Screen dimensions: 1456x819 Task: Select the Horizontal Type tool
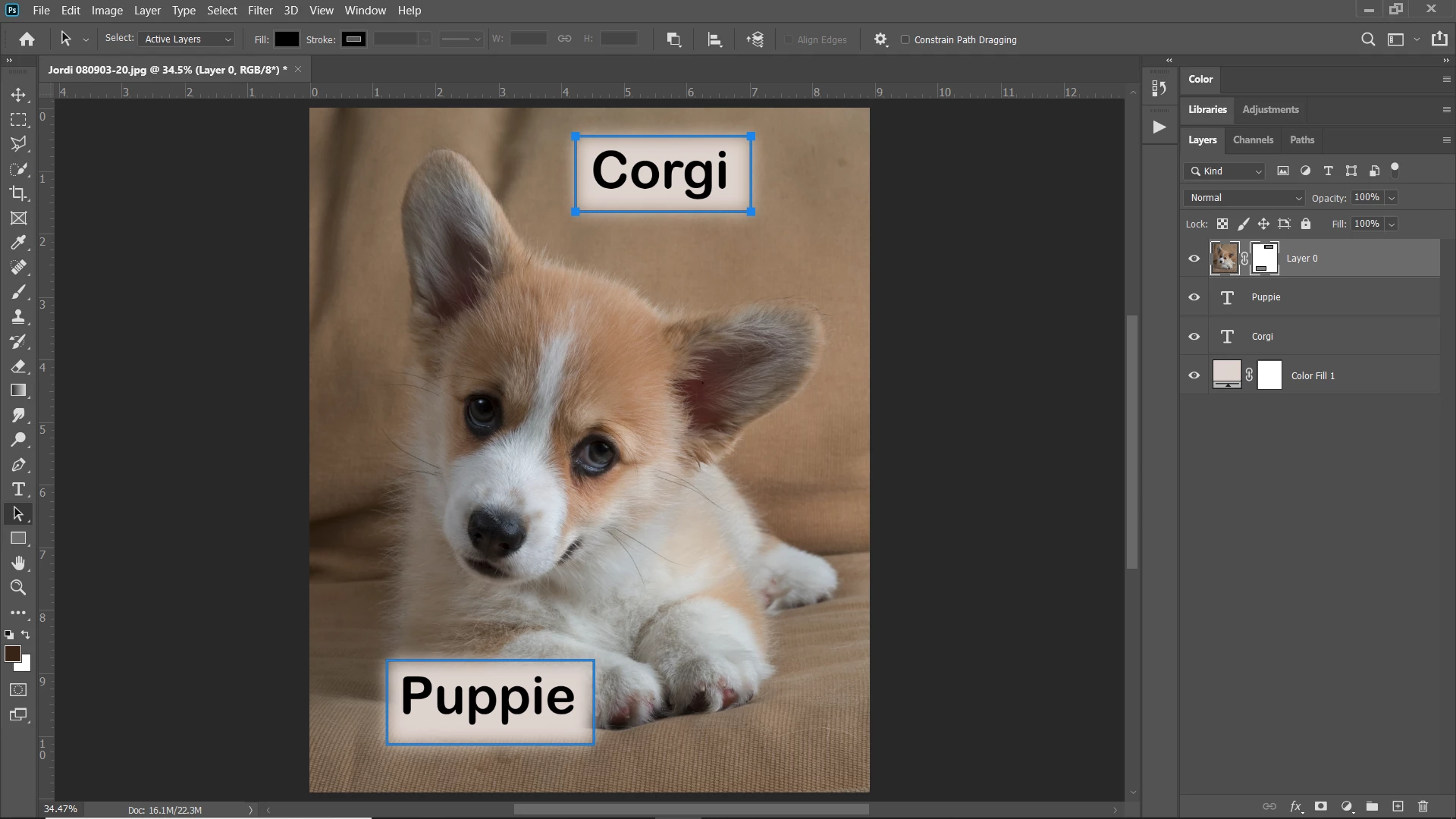(x=18, y=489)
